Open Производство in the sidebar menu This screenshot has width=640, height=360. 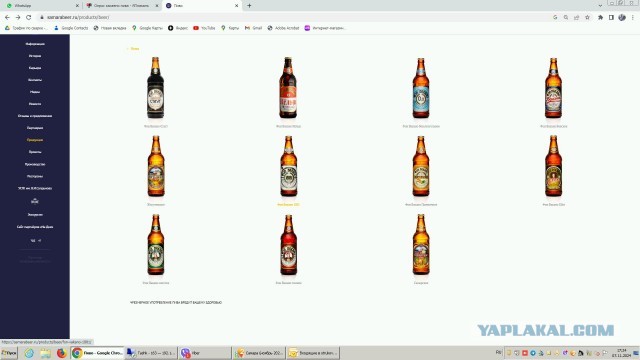click(x=35, y=164)
